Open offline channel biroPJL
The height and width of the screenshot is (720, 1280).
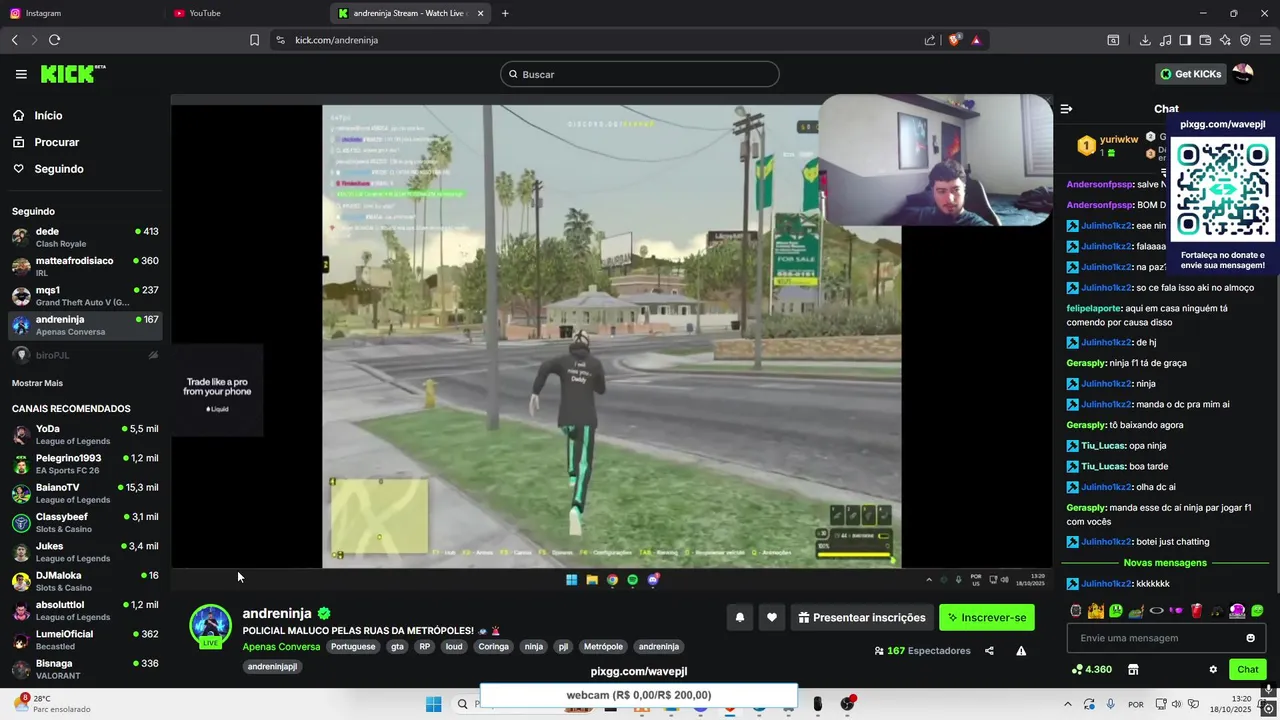pyautogui.click(x=85, y=355)
